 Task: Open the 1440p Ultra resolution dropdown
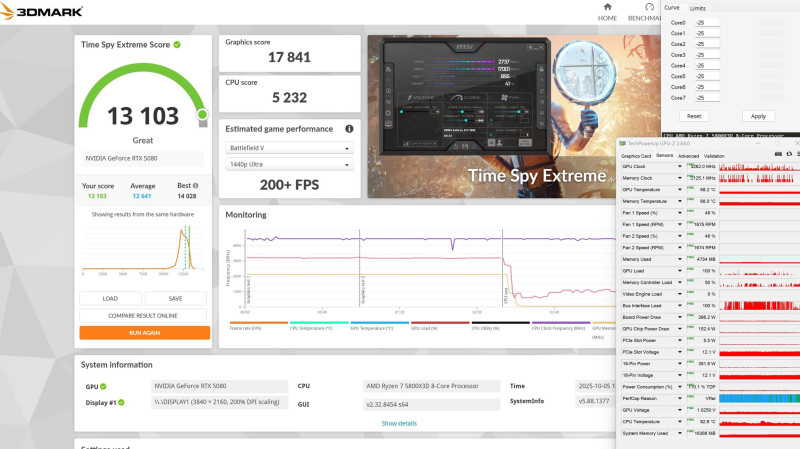tap(289, 164)
